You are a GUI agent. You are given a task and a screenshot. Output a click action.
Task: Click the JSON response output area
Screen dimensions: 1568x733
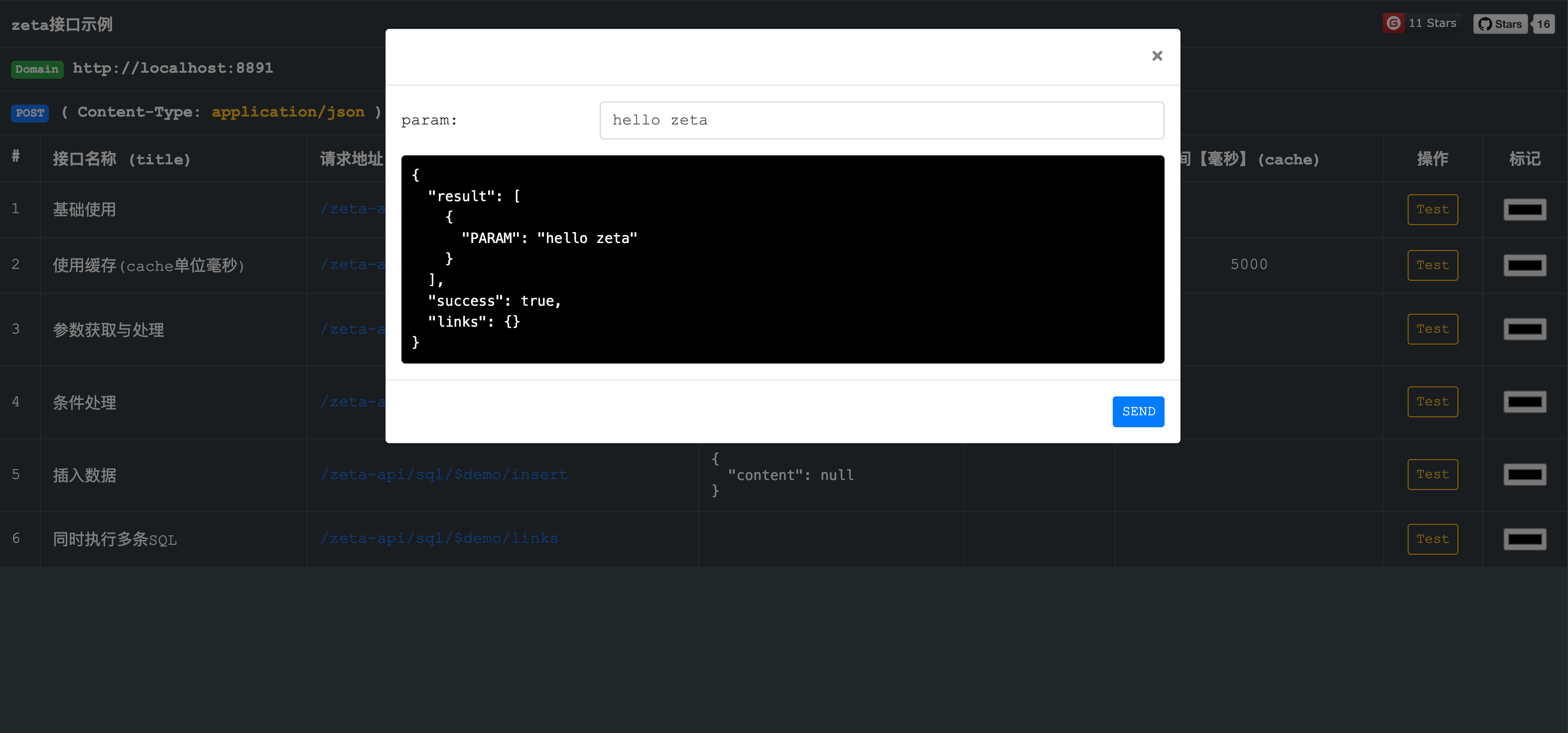[x=782, y=259]
